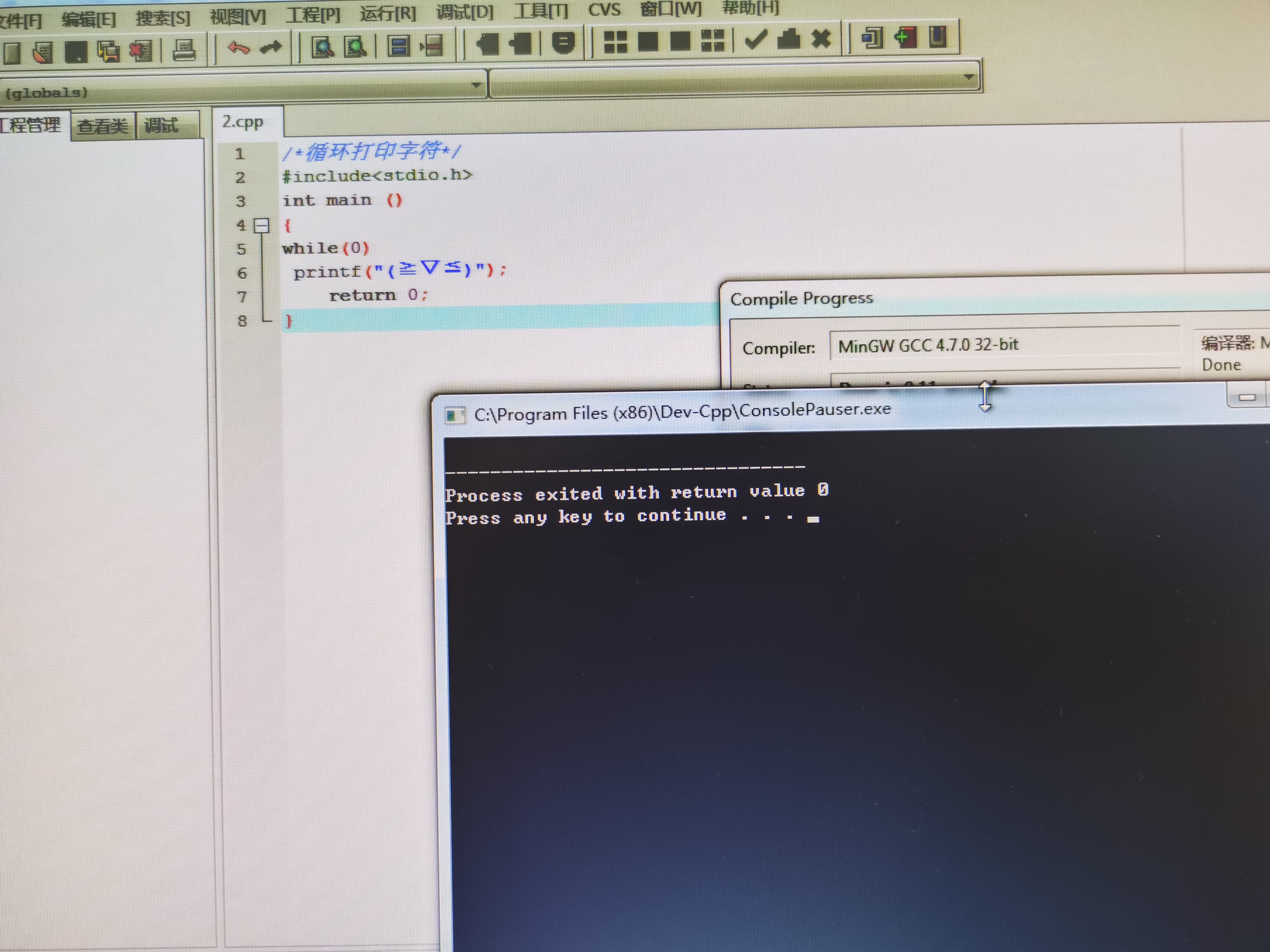This screenshot has width=1270, height=952.
Task: Select the 调试 debug side tab
Action: tap(161, 125)
